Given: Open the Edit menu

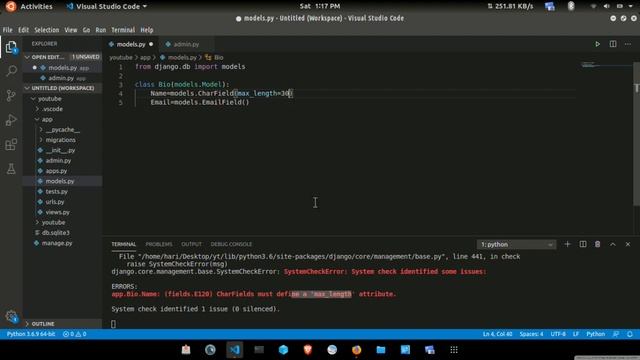Looking at the screenshot, I should pyautogui.click(x=23, y=30).
